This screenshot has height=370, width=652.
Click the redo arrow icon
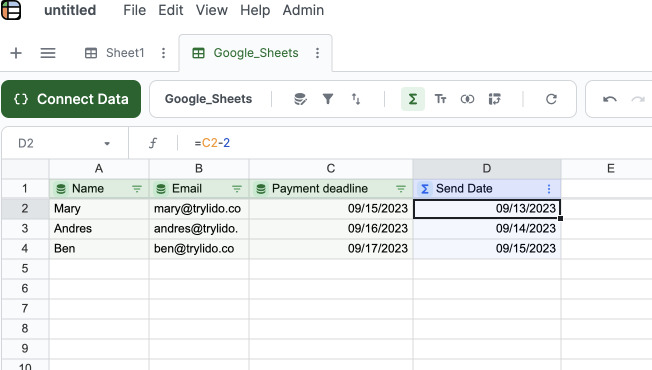coord(638,99)
